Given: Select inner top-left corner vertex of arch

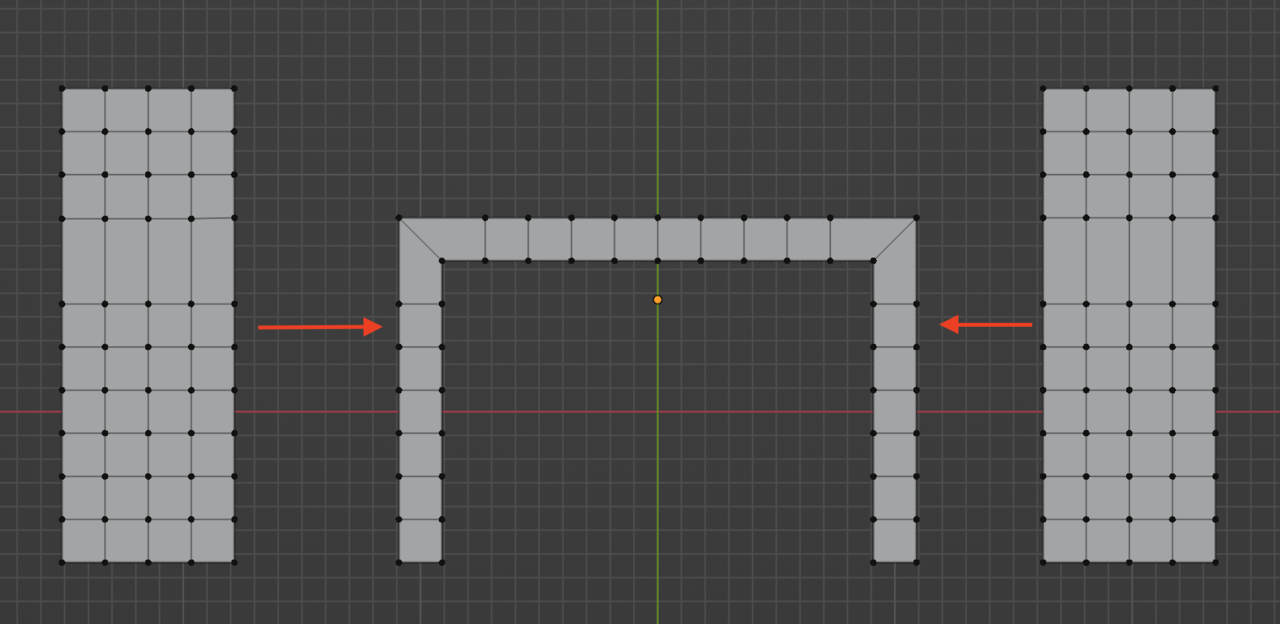Looking at the screenshot, I should point(441,261).
